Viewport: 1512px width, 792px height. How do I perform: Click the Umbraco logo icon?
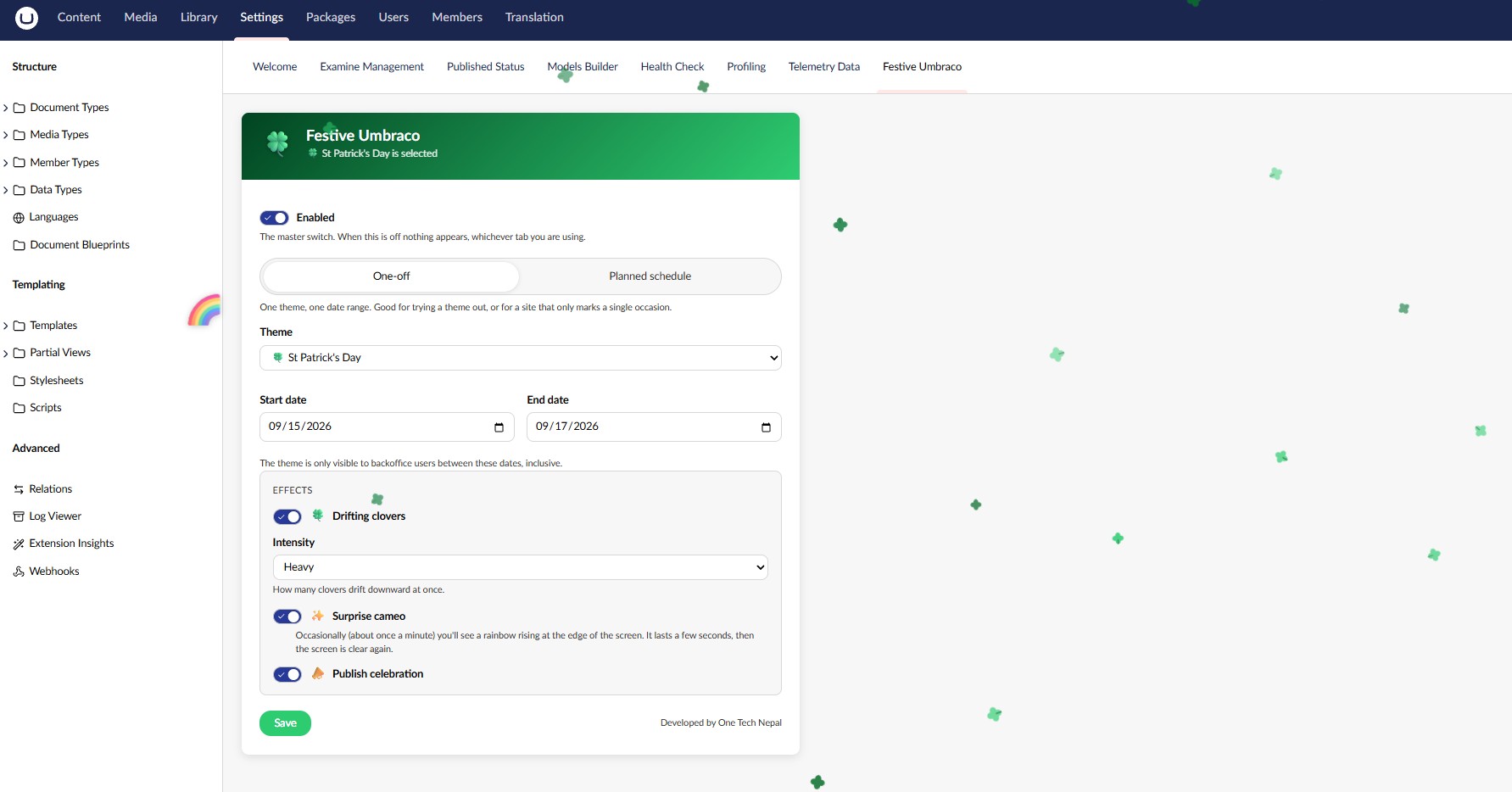coord(27,17)
